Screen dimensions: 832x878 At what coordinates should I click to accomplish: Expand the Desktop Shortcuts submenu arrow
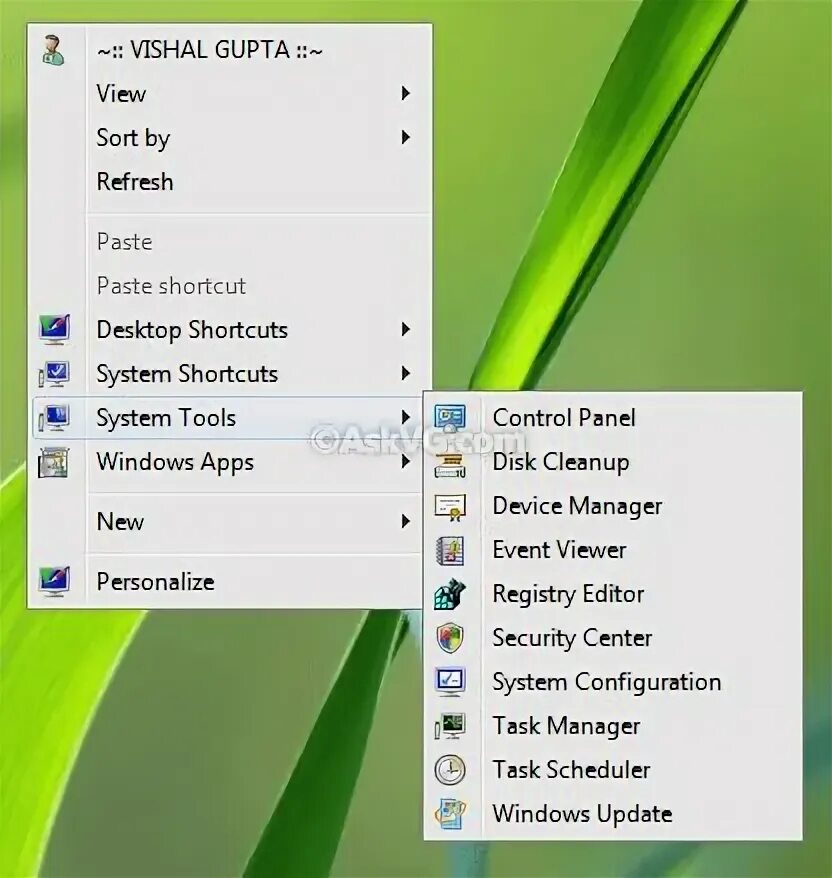pos(406,329)
